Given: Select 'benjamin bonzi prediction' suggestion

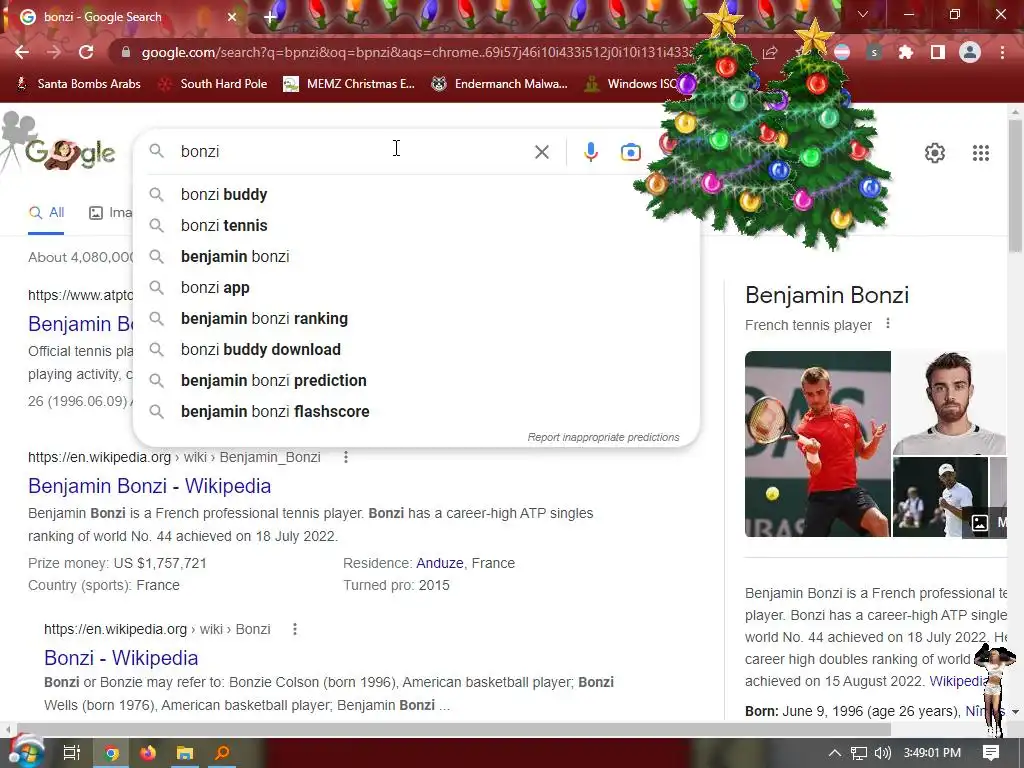Looking at the screenshot, I should (416, 381).
